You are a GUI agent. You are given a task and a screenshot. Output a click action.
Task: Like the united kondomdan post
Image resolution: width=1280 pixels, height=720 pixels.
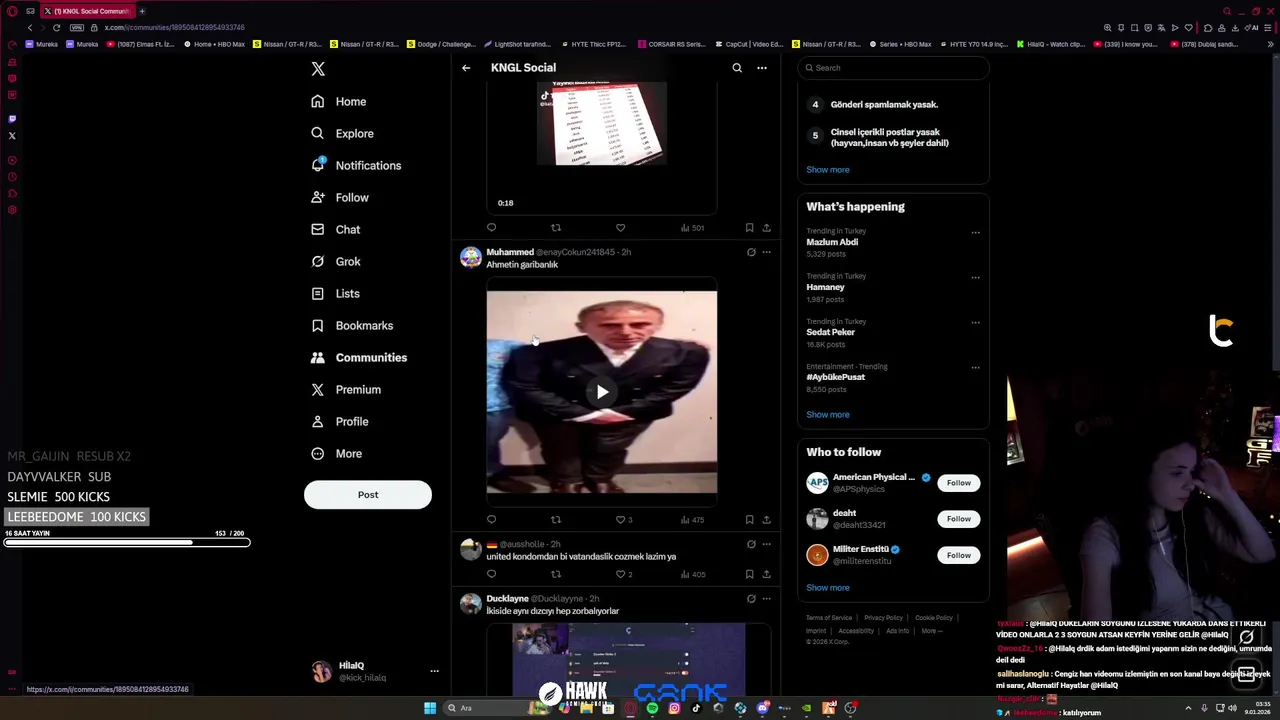pos(624,574)
